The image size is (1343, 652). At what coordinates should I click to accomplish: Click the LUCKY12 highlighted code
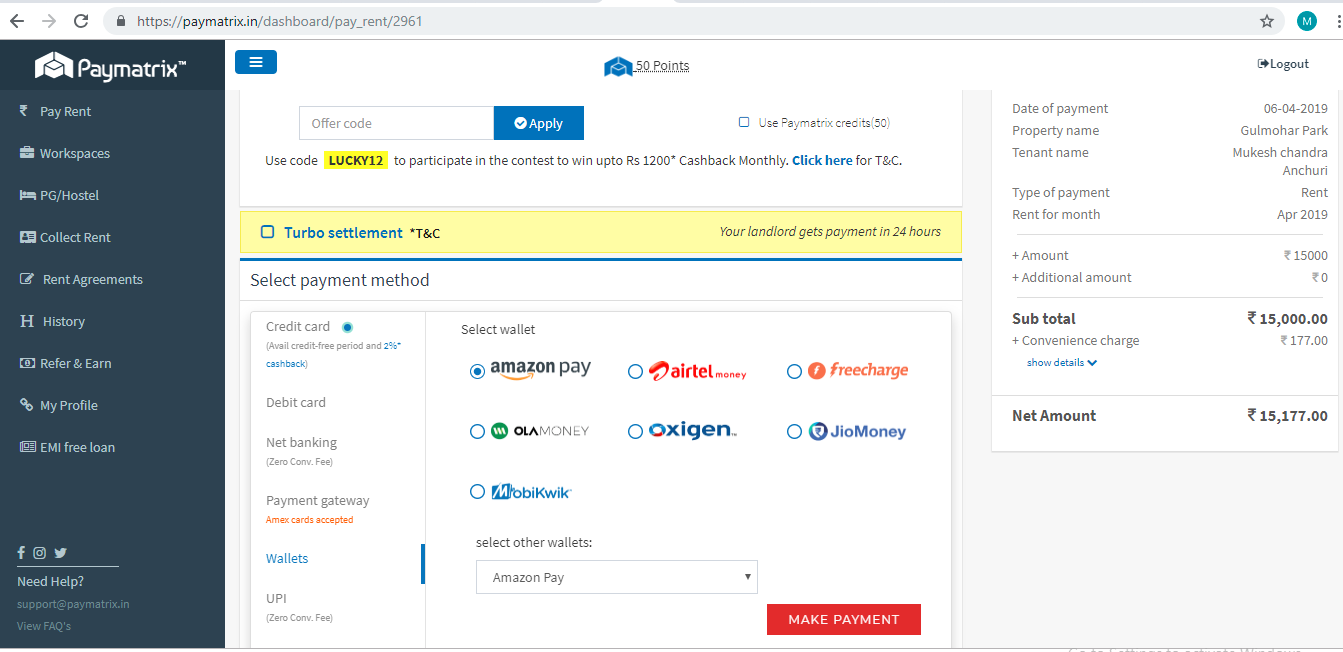[355, 160]
